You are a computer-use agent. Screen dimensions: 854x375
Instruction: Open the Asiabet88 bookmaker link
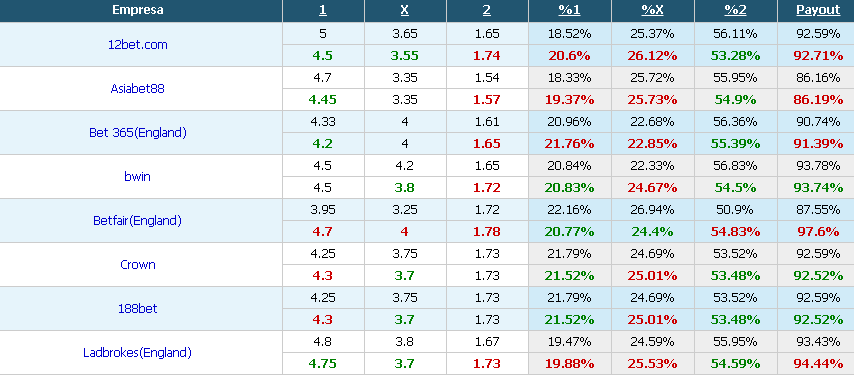(137, 89)
